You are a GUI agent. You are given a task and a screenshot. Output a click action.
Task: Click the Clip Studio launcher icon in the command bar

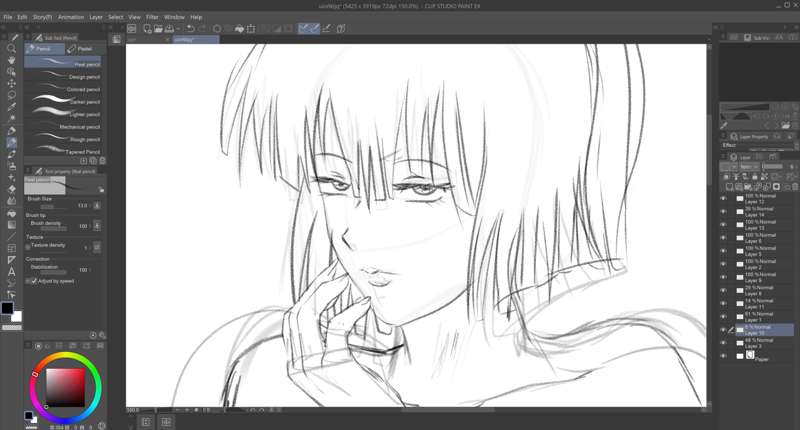coord(132,29)
